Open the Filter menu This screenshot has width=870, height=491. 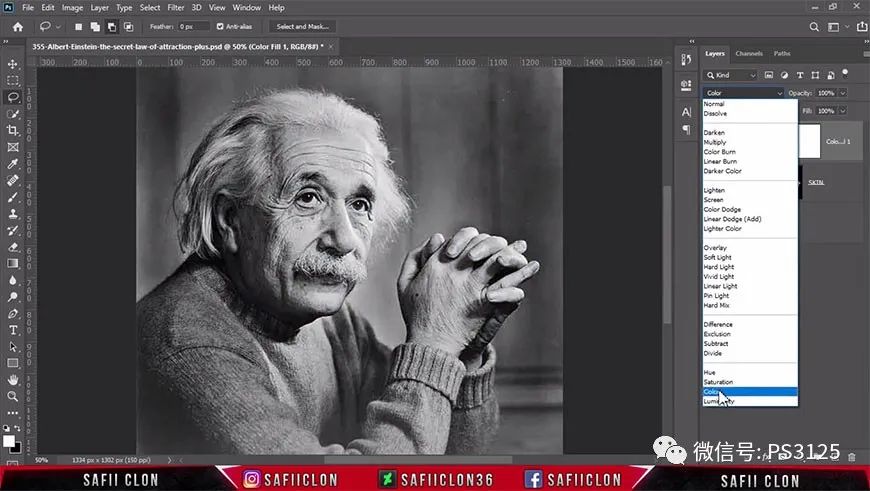pos(176,8)
